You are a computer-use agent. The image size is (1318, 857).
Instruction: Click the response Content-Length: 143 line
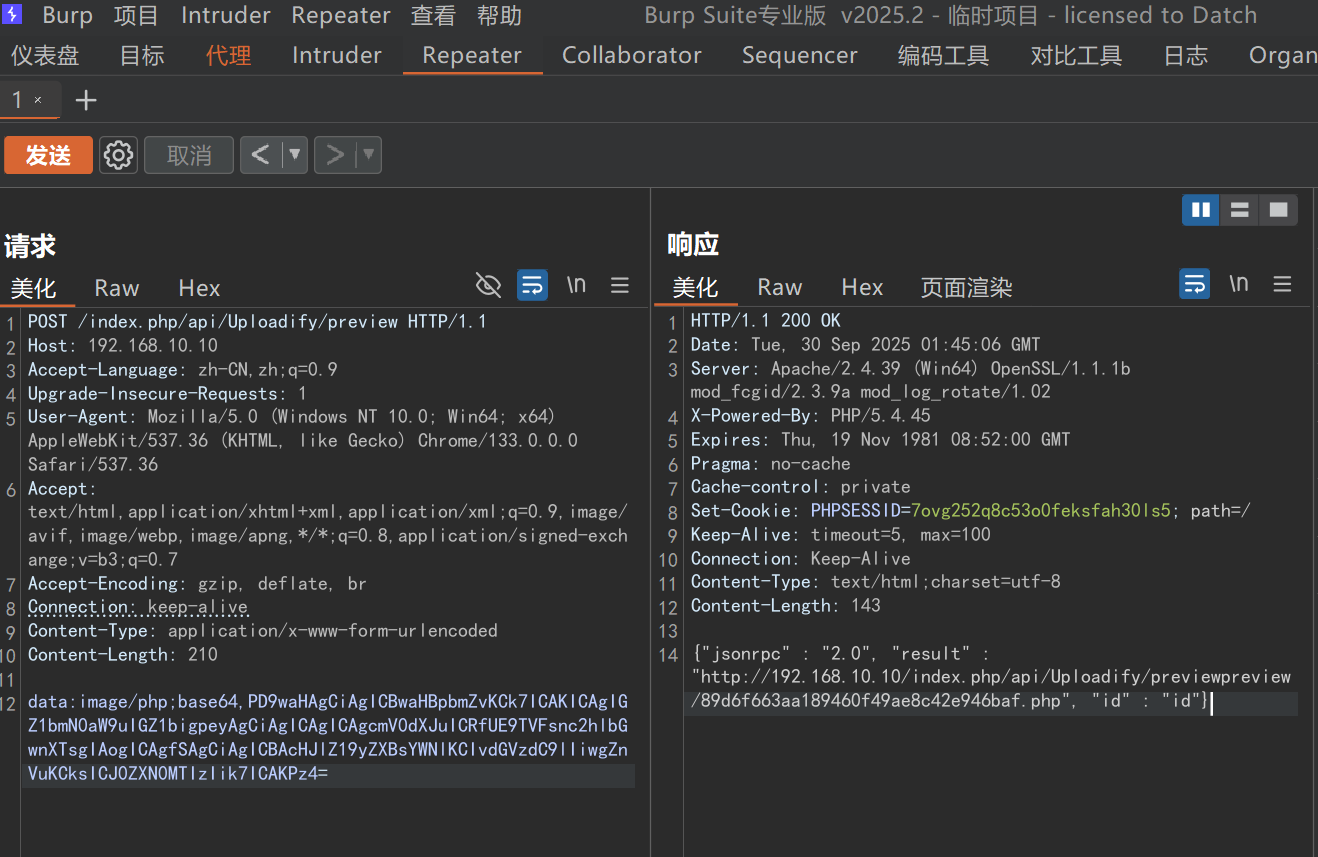click(x=786, y=605)
